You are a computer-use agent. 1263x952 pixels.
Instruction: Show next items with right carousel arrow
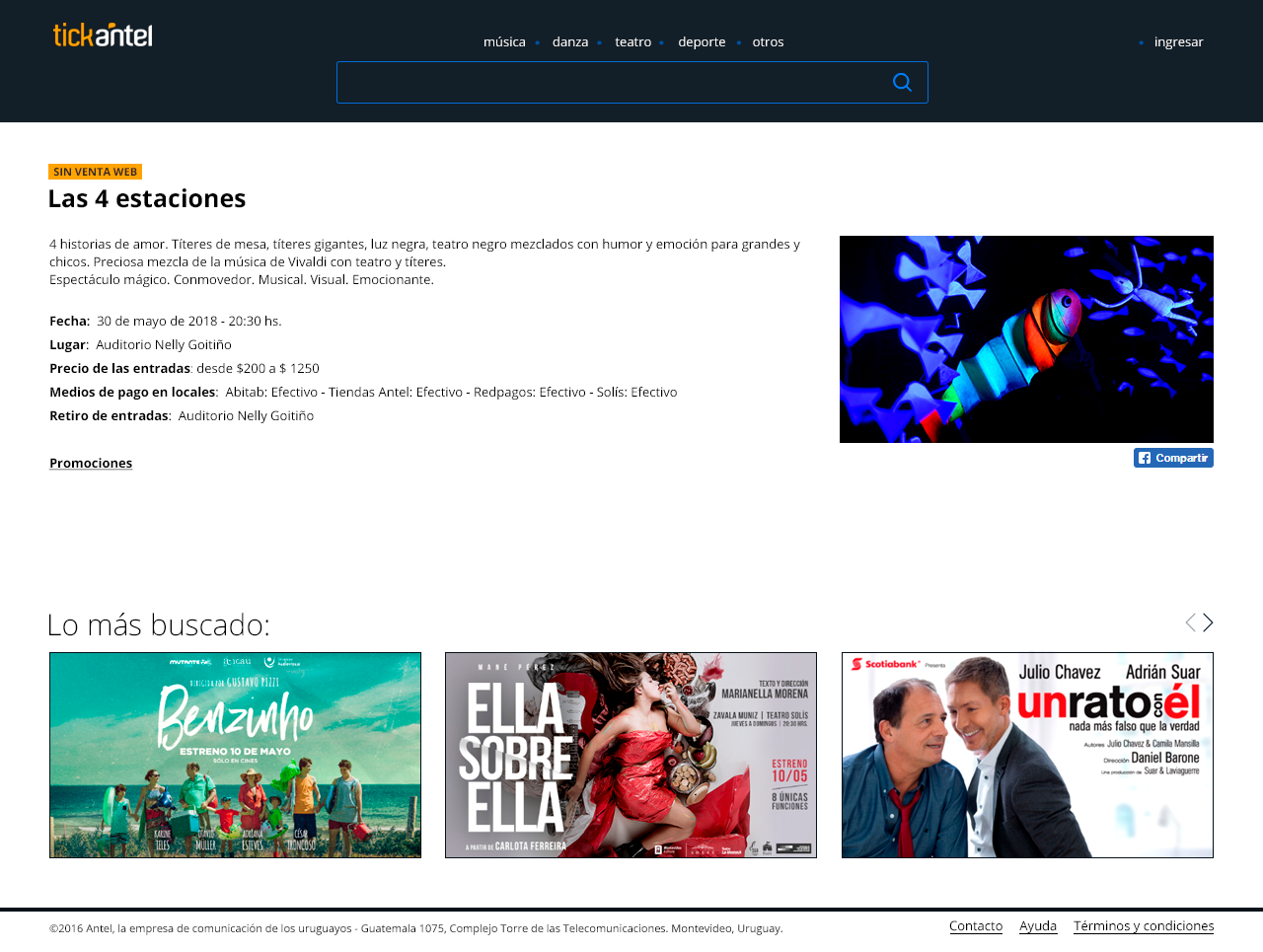pos(1208,622)
